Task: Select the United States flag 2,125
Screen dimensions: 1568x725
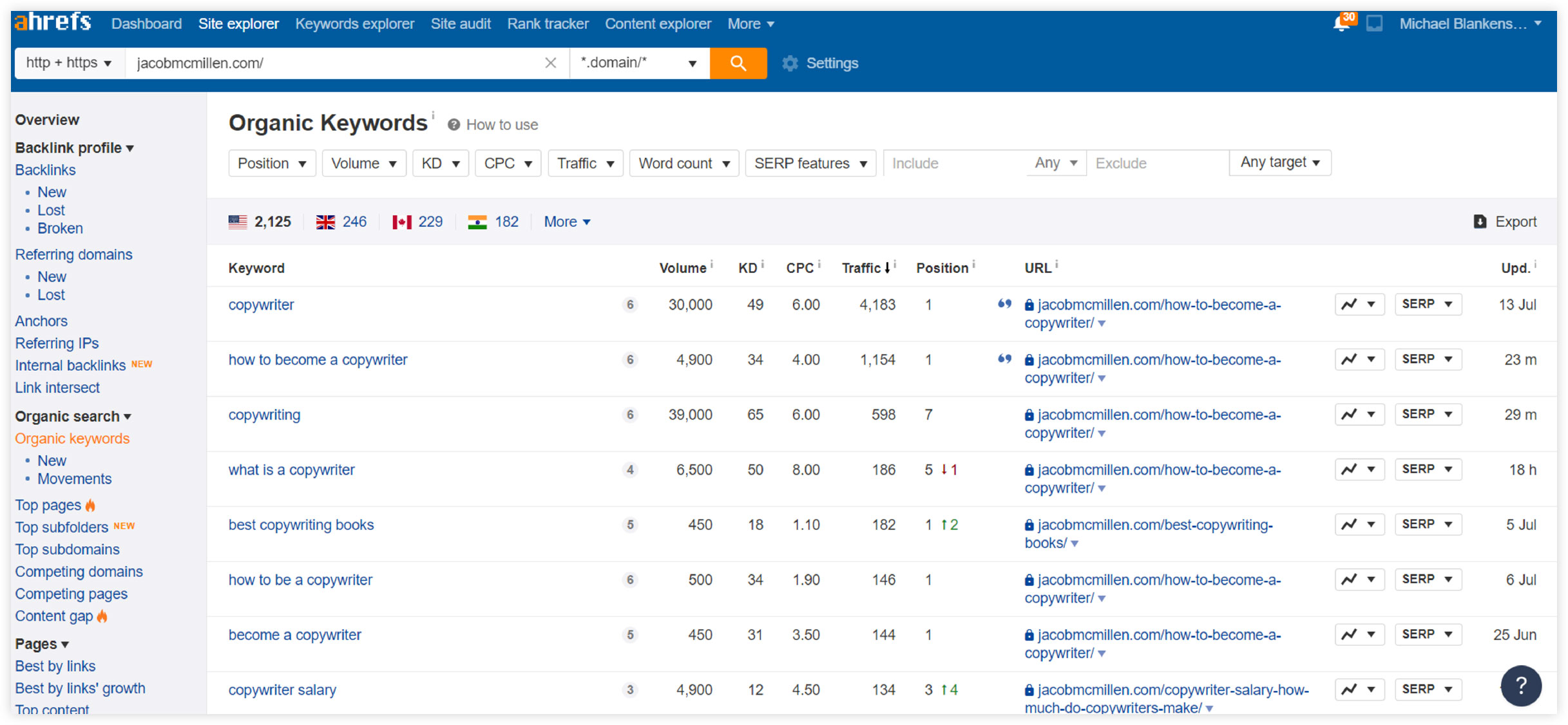Action: pyautogui.click(x=260, y=222)
